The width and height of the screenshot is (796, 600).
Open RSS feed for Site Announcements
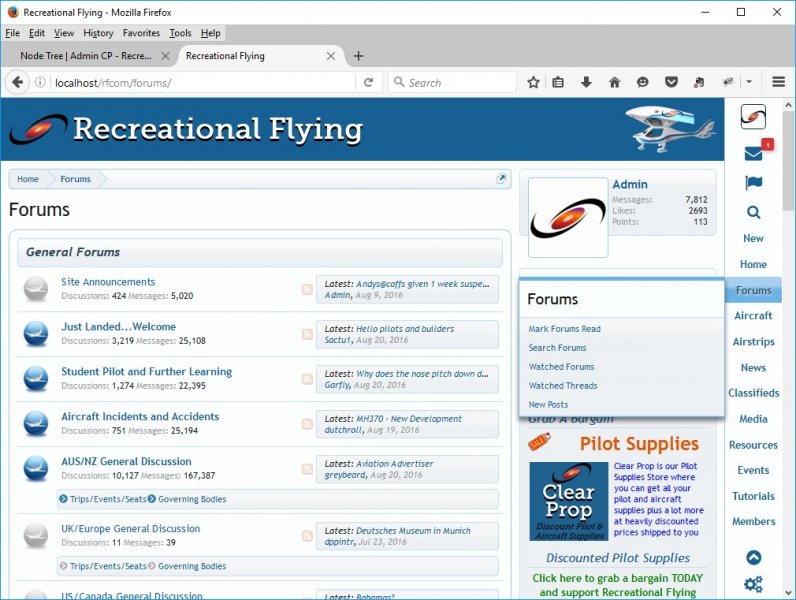[x=307, y=289]
